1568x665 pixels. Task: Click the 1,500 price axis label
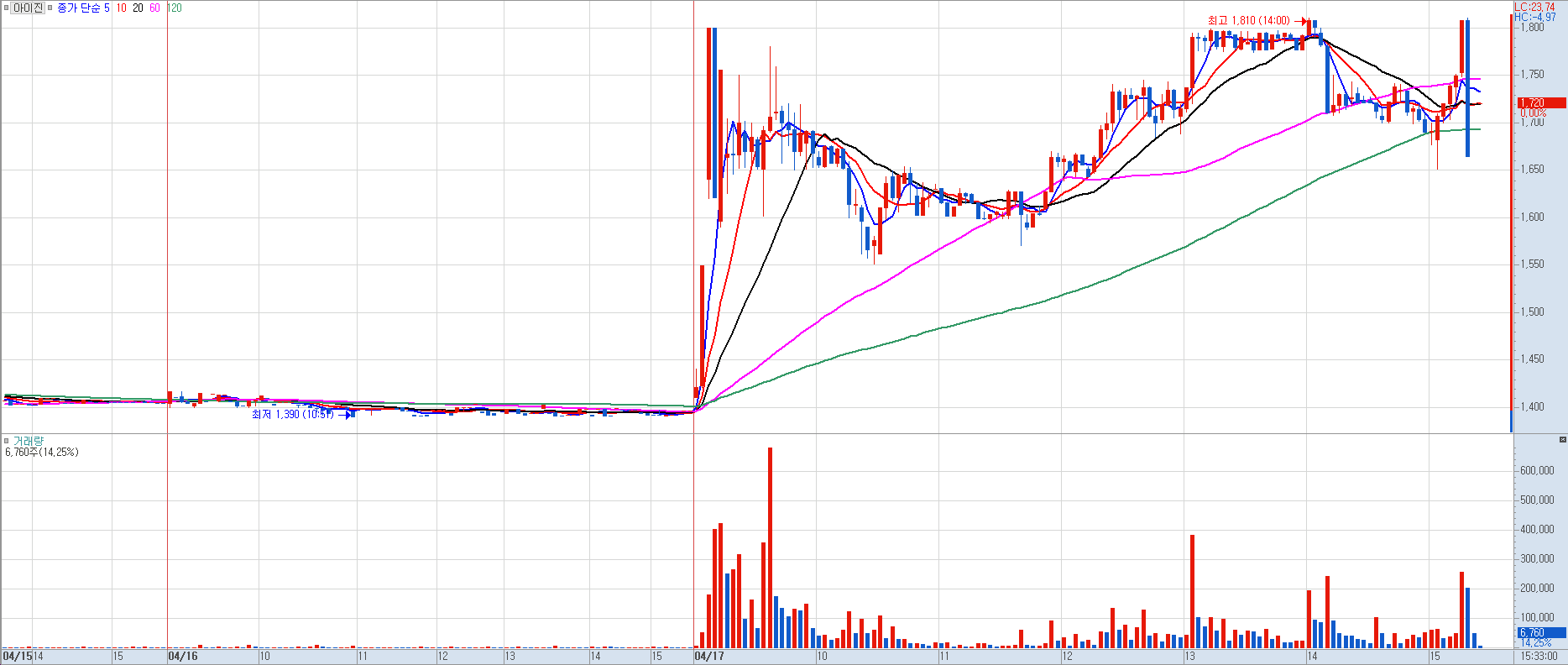[1532, 312]
